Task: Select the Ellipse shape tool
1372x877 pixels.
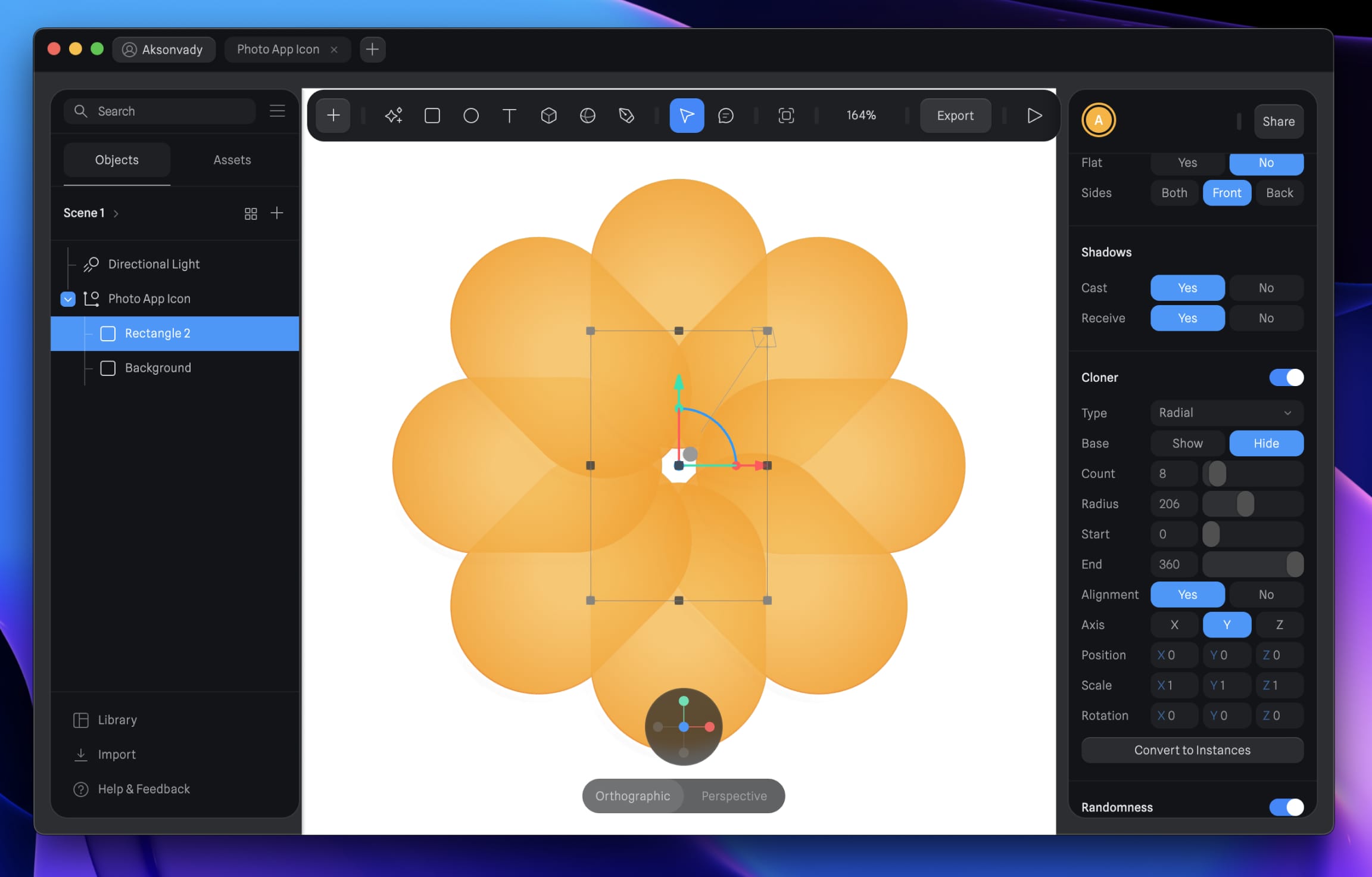Action: pos(471,116)
